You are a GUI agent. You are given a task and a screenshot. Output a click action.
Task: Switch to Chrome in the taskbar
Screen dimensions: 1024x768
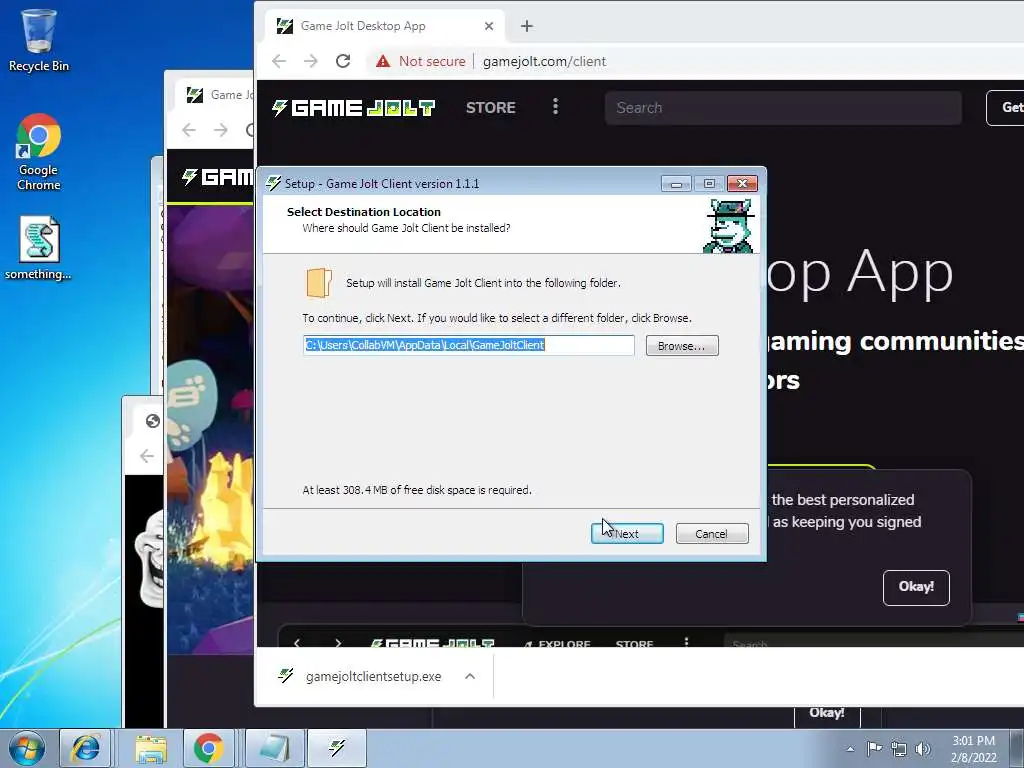[x=208, y=748]
